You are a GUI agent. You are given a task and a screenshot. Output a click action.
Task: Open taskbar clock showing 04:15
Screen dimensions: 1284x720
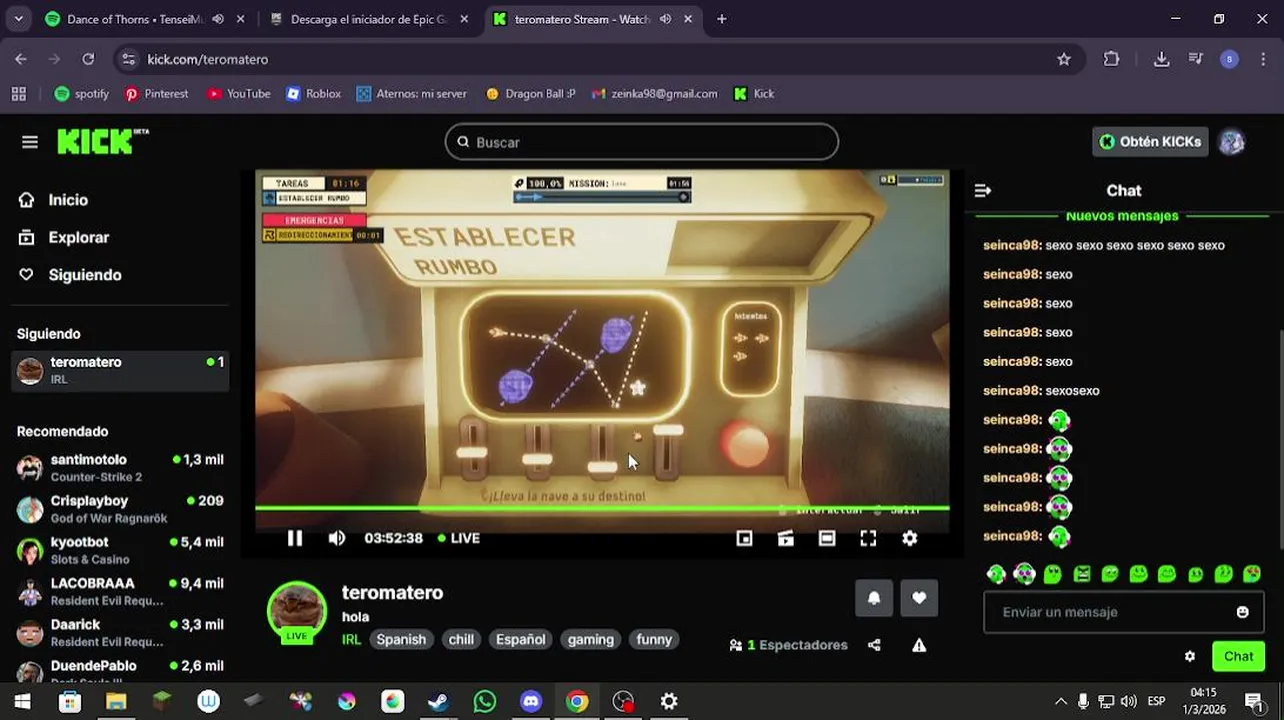(1204, 701)
